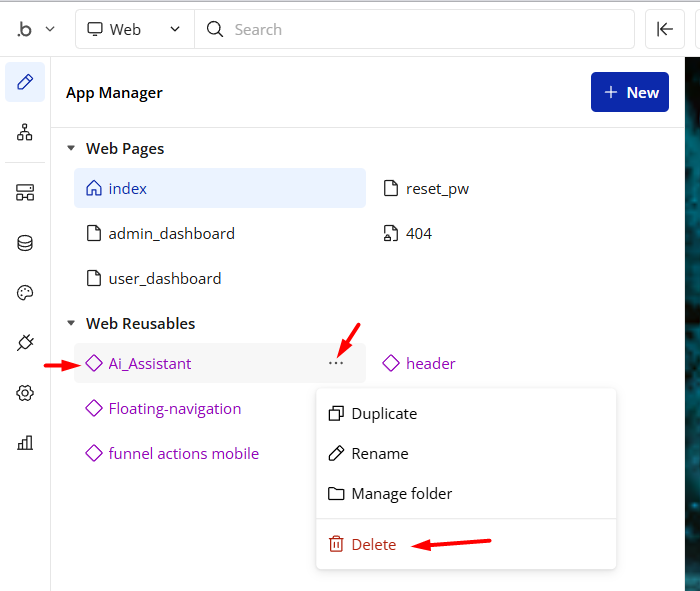Open the Web platform dropdown

pyautogui.click(x=135, y=30)
